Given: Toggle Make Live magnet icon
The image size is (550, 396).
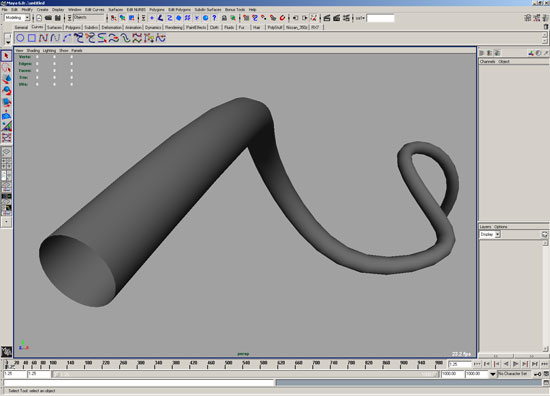Looking at the screenshot, I should pyautogui.click(x=282, y=18).
